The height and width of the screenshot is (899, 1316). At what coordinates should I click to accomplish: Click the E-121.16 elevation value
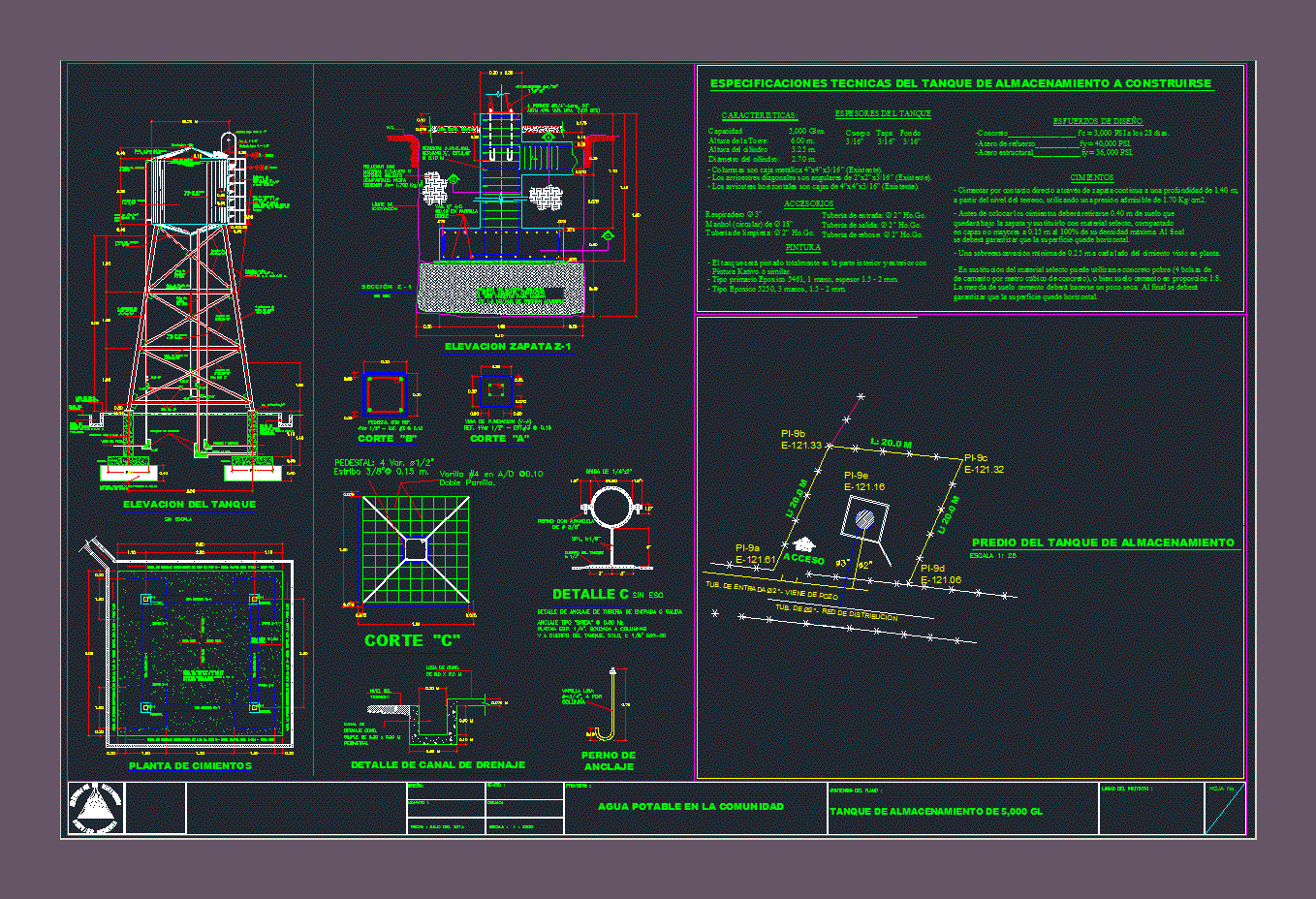point(864,487)
